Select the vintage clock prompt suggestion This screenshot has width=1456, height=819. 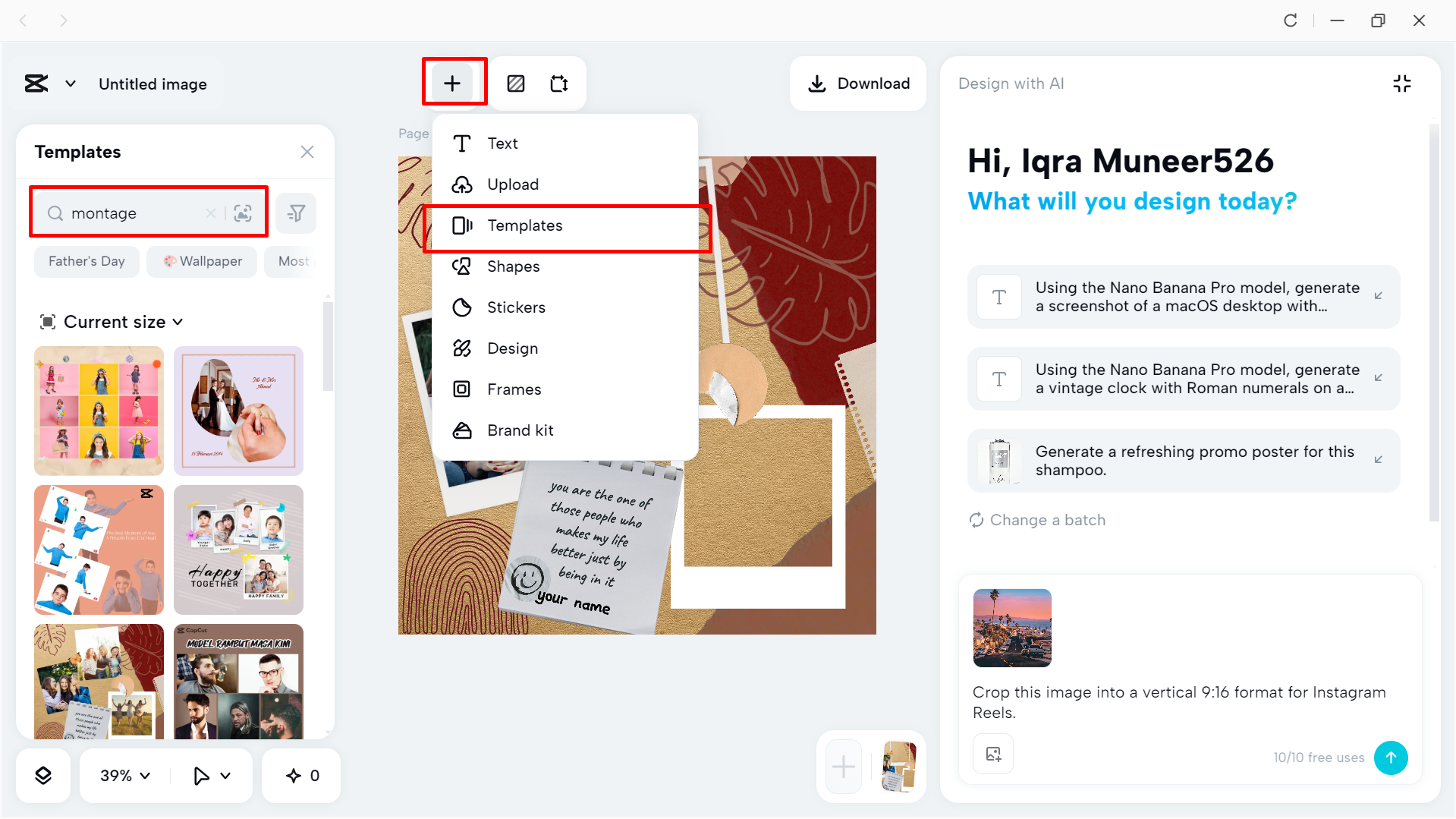[x=1184, y=379]
